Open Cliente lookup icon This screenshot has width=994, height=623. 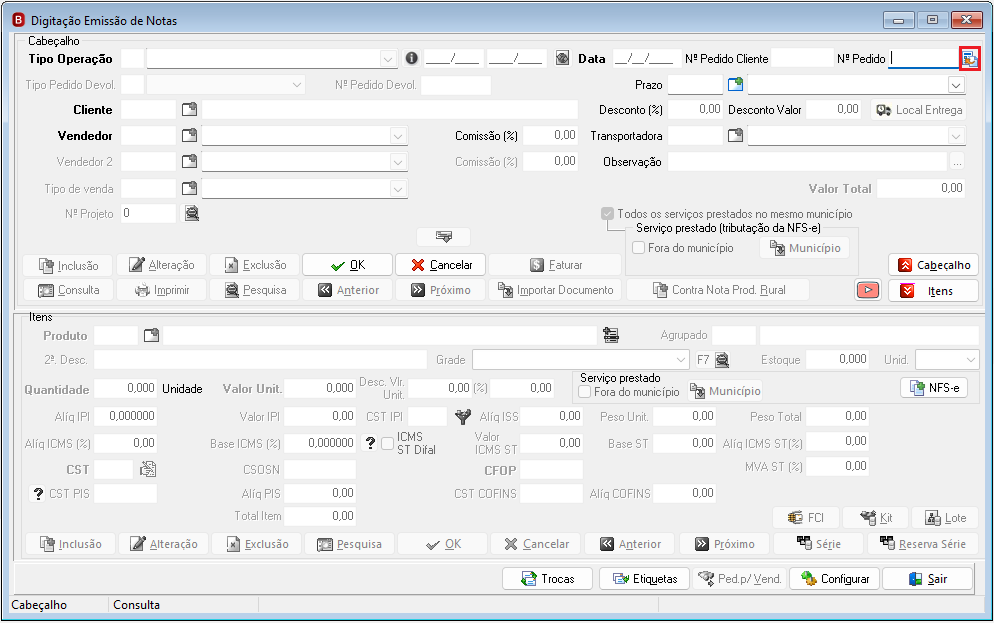point(190,110)
